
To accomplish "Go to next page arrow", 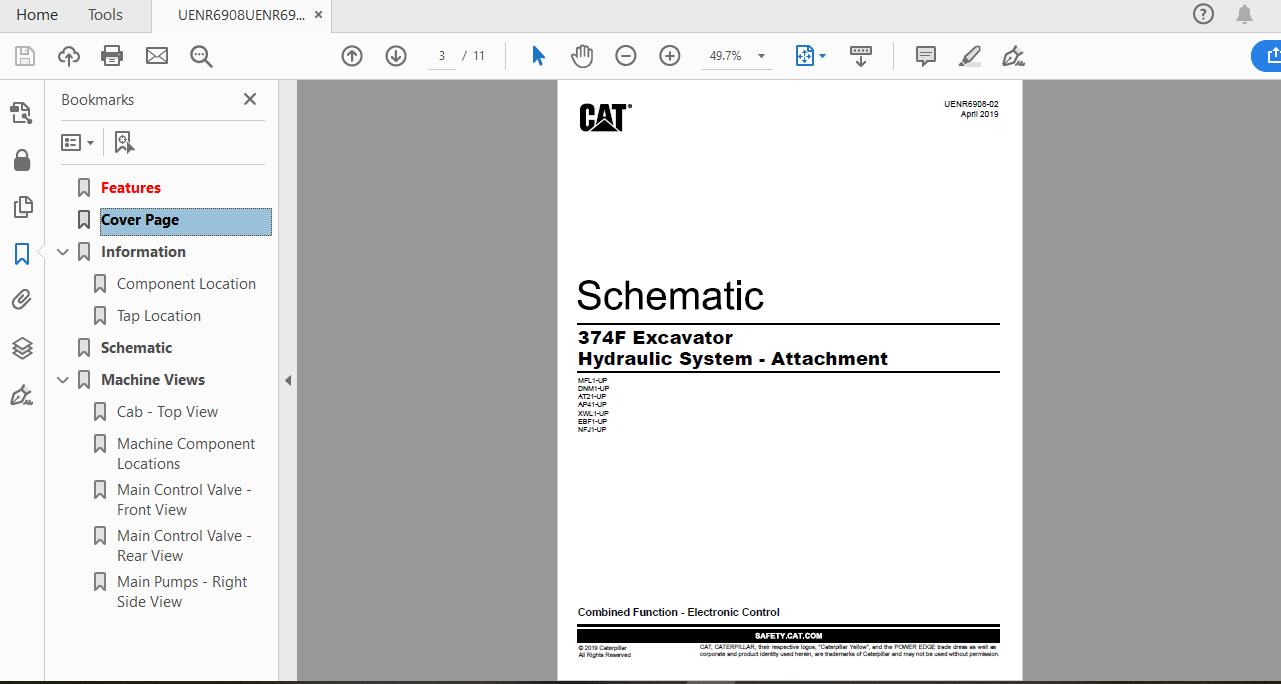I will tap(396, 56).
